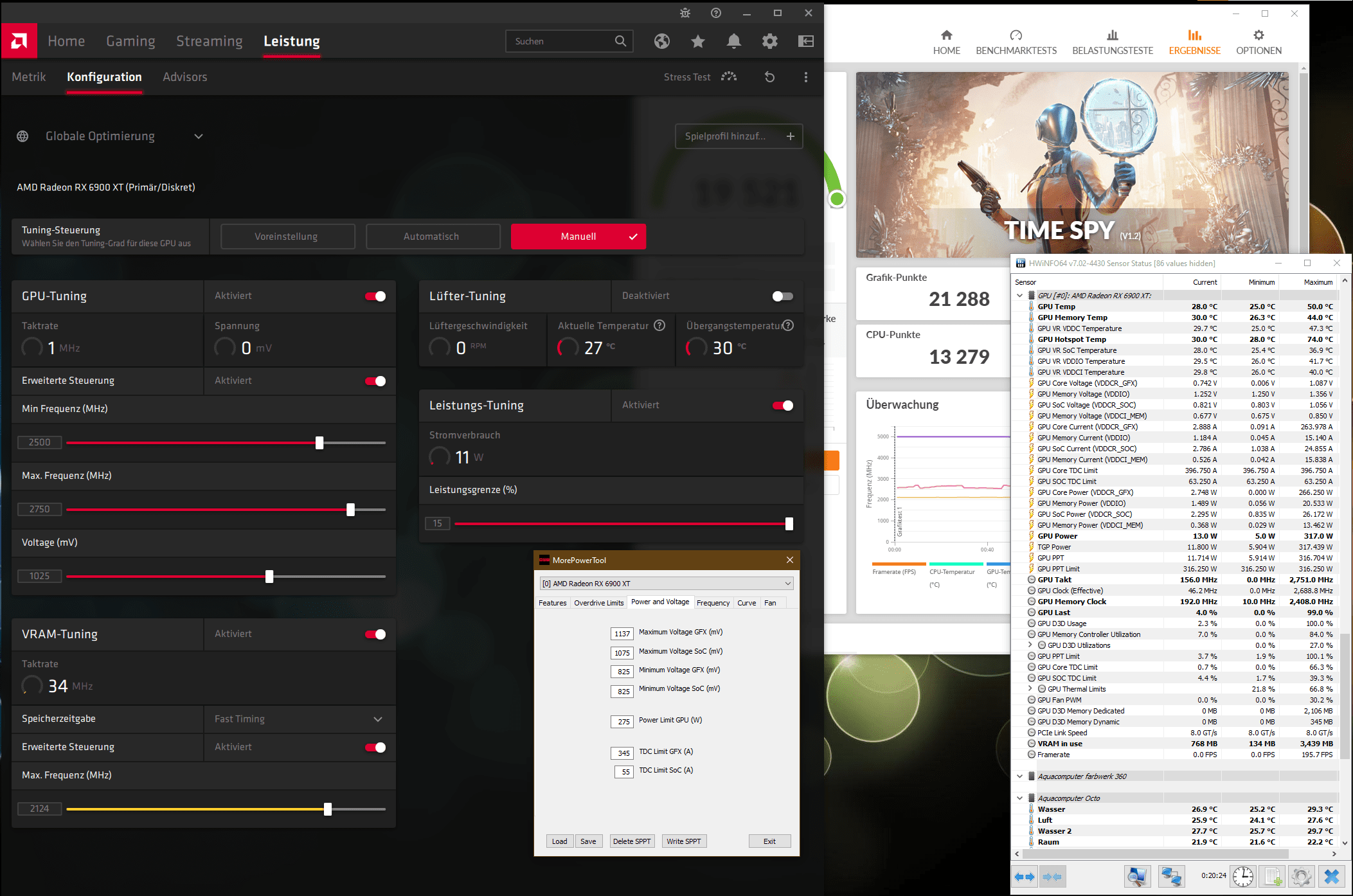Image resolution: width=1353 pixels, height=896 pixels.
Task: Expand the GPU Thermal Limits row
Action: point(1030,689)
